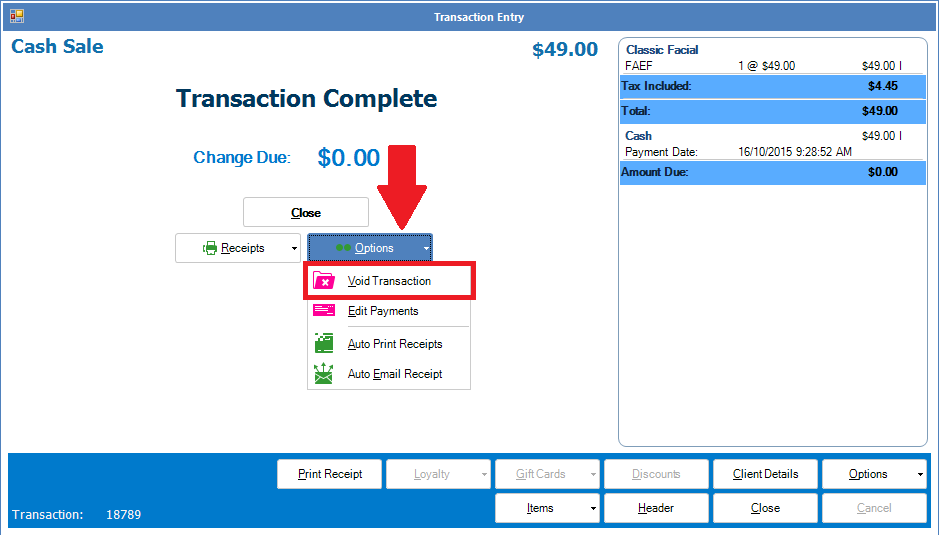Click the Auto Email Receipt envelope icon

(x=324, y=374)
